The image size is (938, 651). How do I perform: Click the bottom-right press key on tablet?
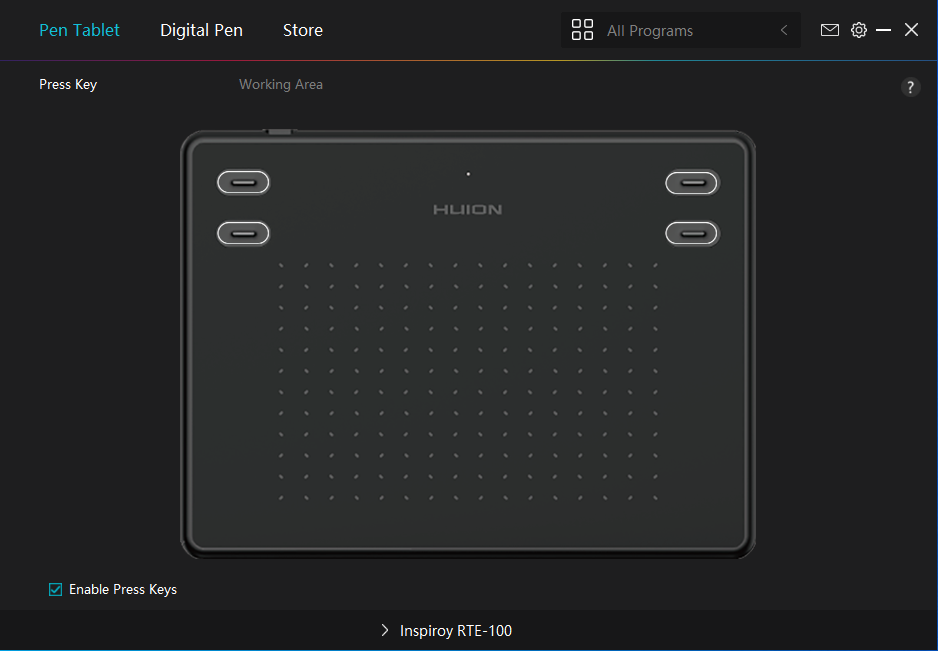click(x=692, y=233)
